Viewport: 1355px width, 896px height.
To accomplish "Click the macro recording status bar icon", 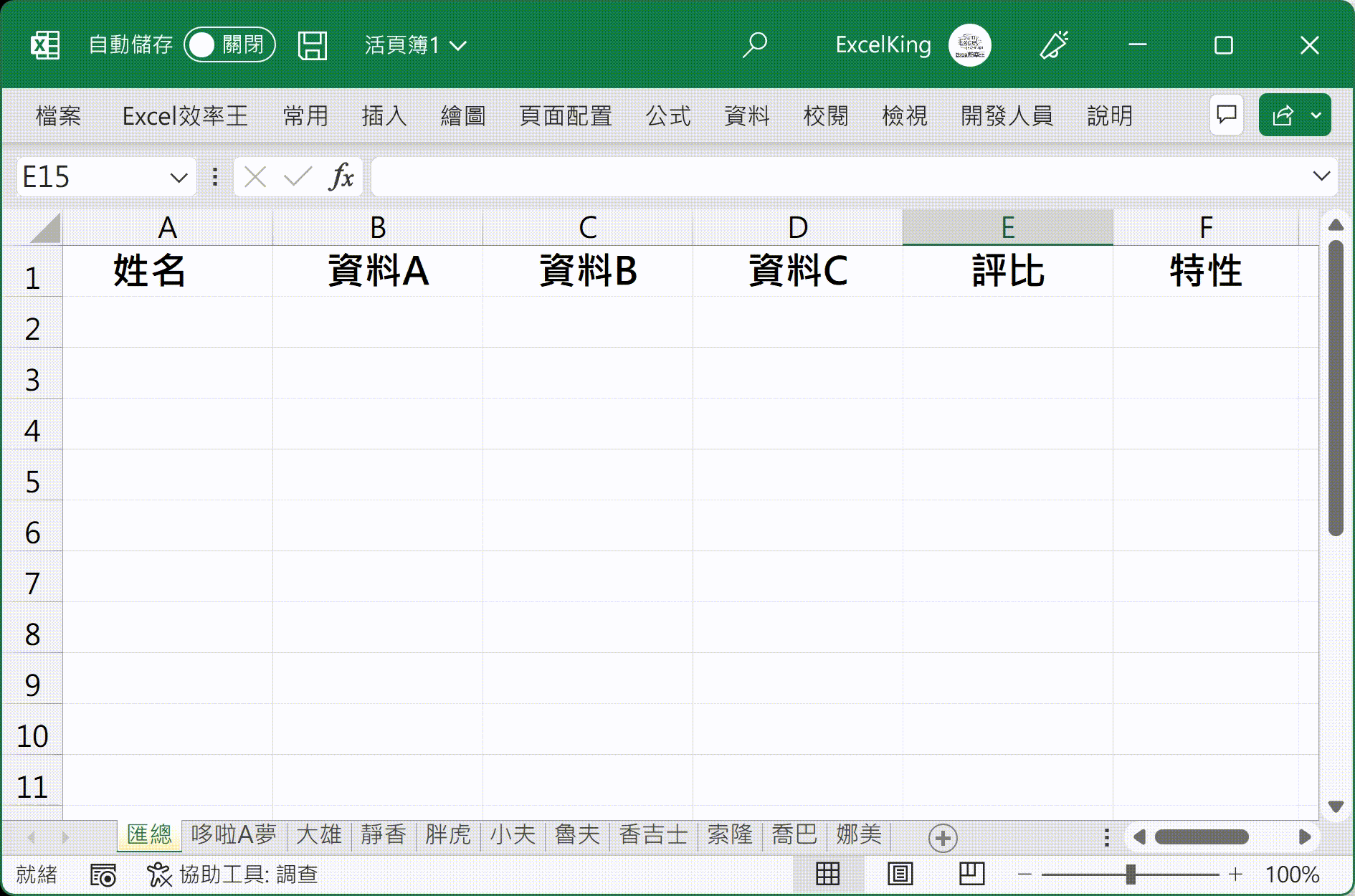I will [x=103, y=874].
